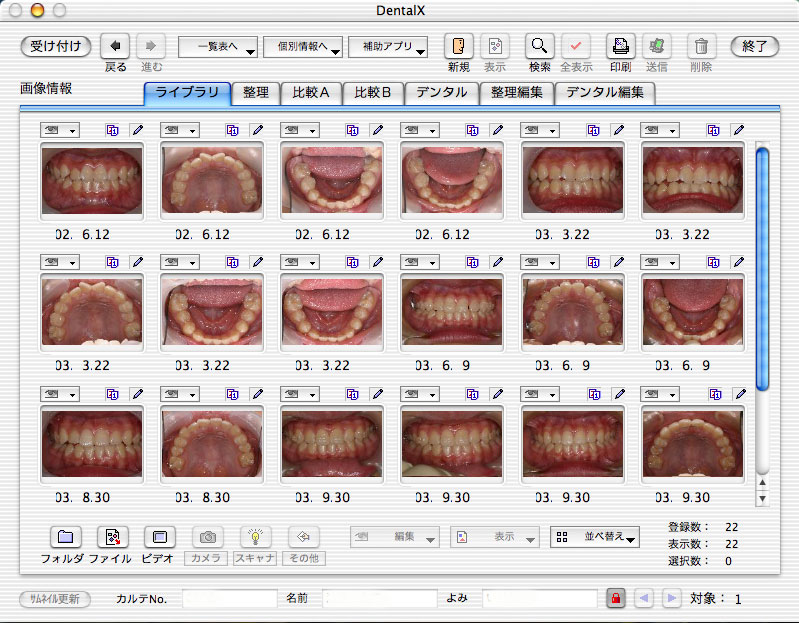Click the 終了 quit button

tap(754, 46)
